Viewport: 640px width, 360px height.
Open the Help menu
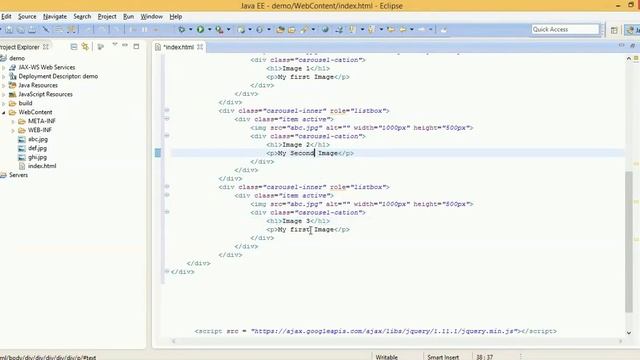pos(176,17)
